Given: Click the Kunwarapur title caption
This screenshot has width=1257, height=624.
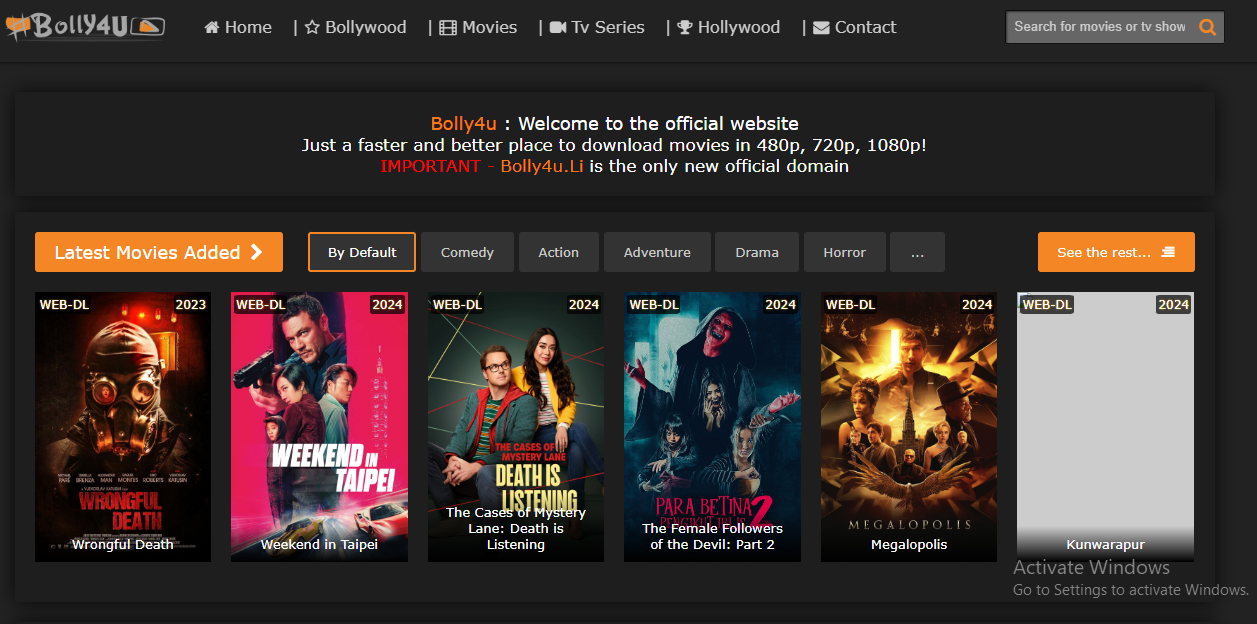Looking at the screenshot, I should pos(1105,545).
